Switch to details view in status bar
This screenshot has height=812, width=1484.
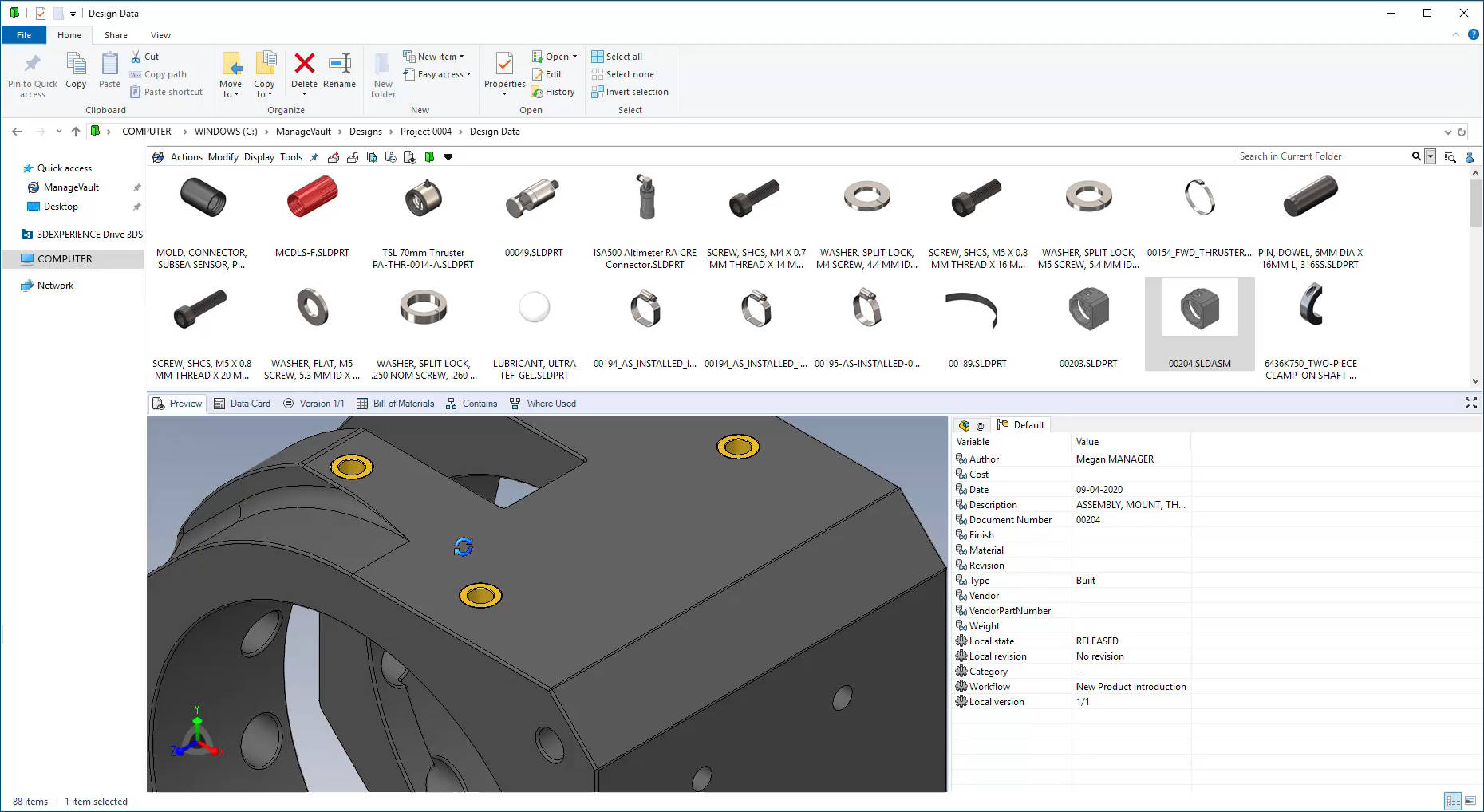tap(1453, 801)
